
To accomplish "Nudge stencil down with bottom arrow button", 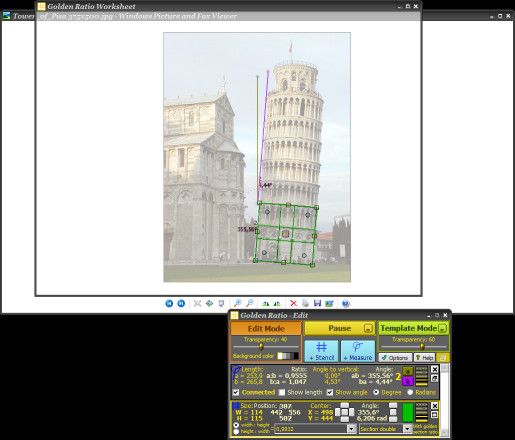I will coord(345,419).
